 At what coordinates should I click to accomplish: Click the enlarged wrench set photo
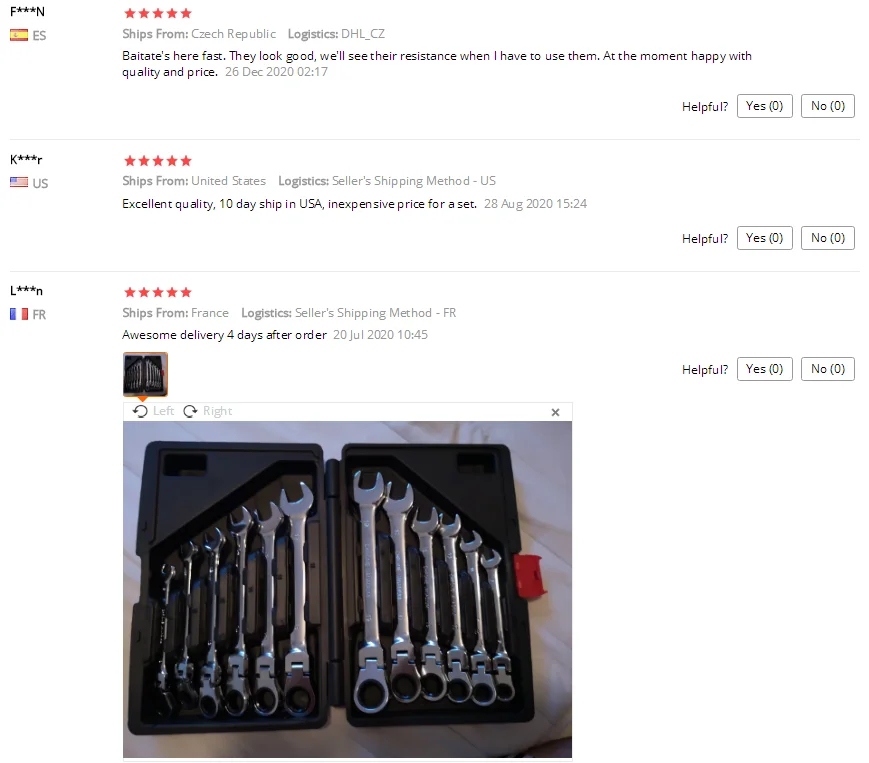pos(347,589)
